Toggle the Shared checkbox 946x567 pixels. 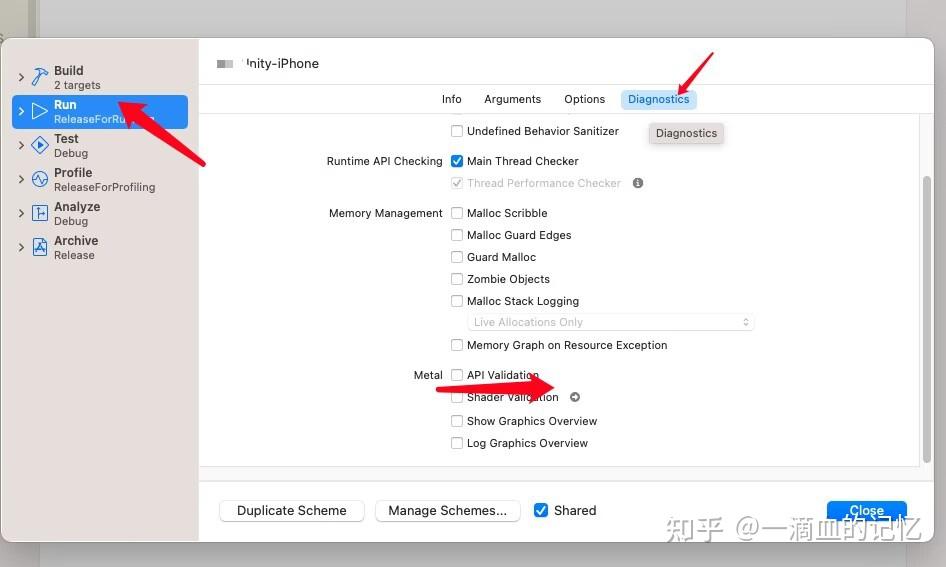pos(541,510)
